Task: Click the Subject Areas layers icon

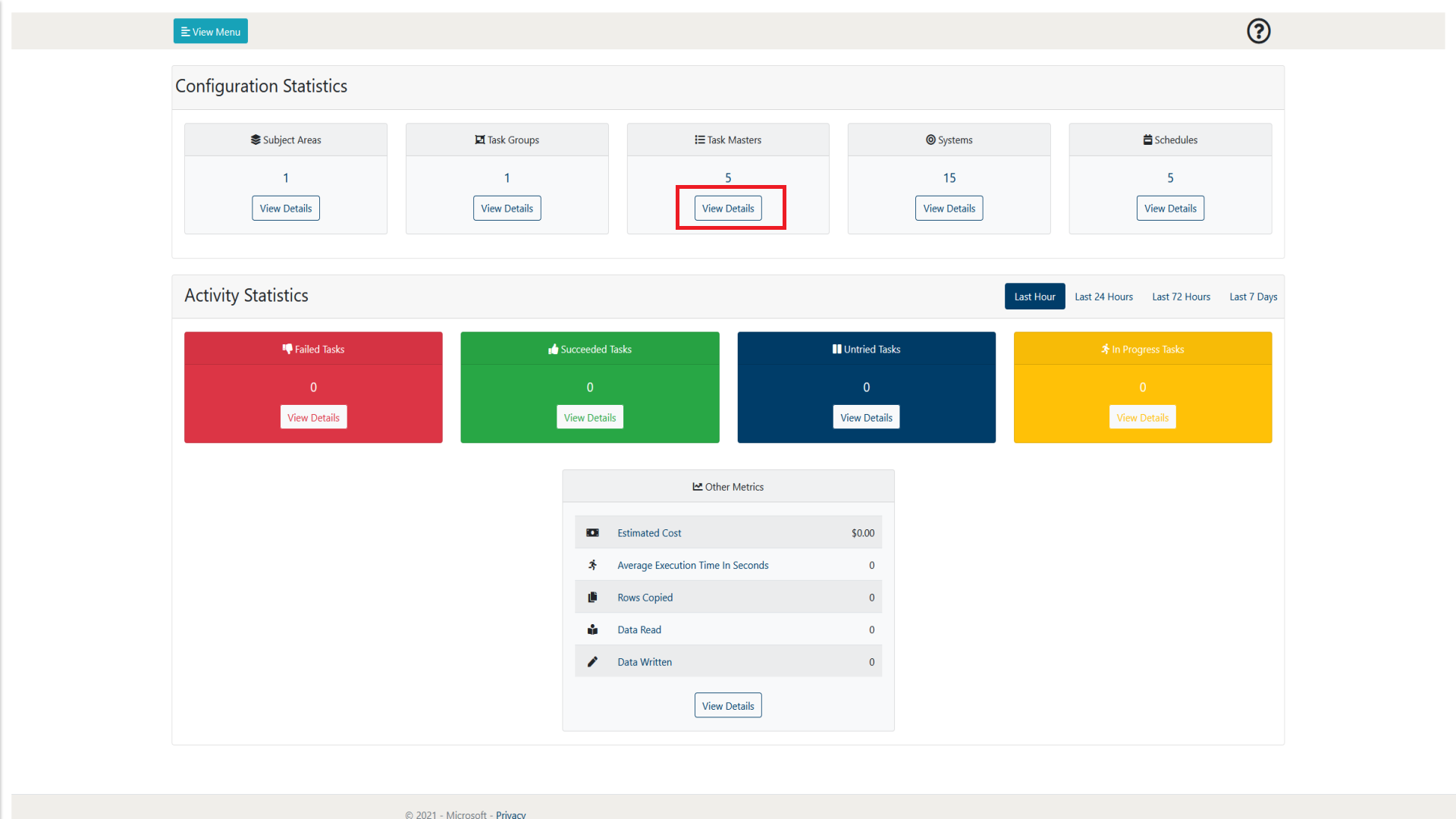Action: 256,140
